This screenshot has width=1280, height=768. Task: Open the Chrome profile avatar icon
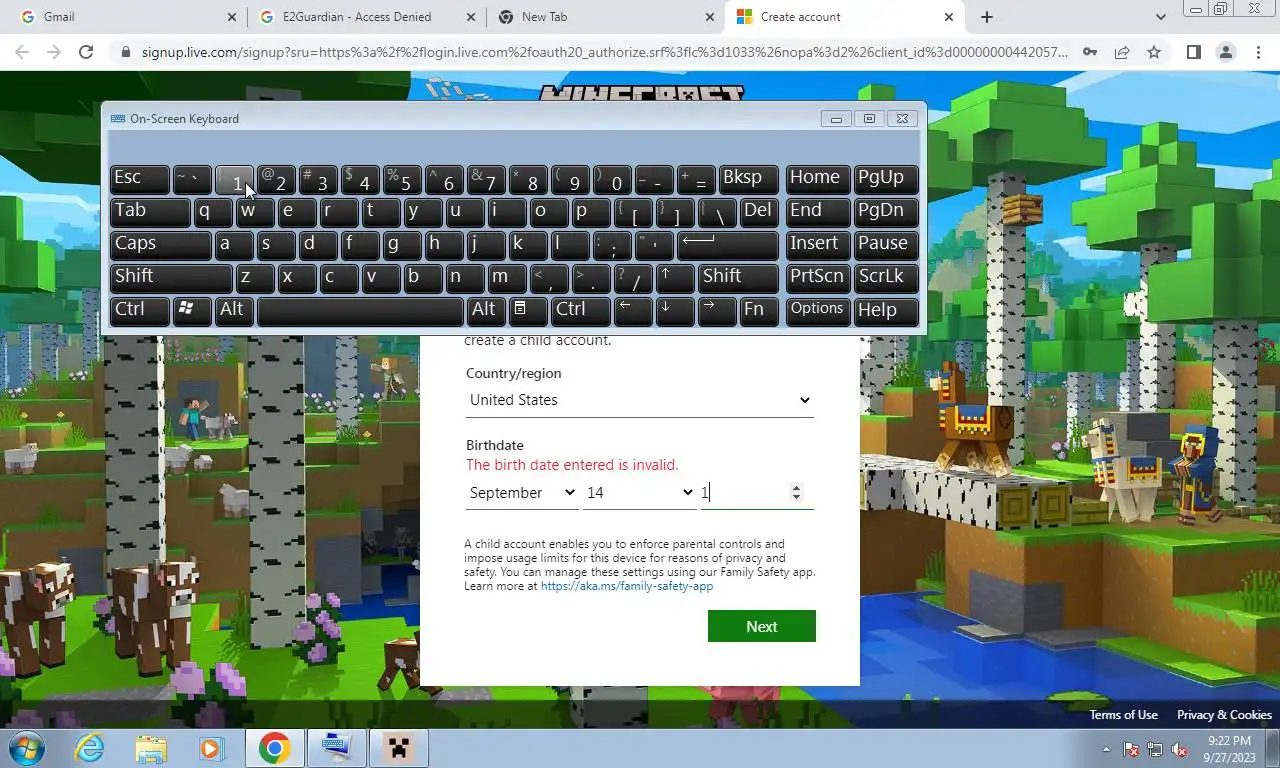tap(1225, 52)
